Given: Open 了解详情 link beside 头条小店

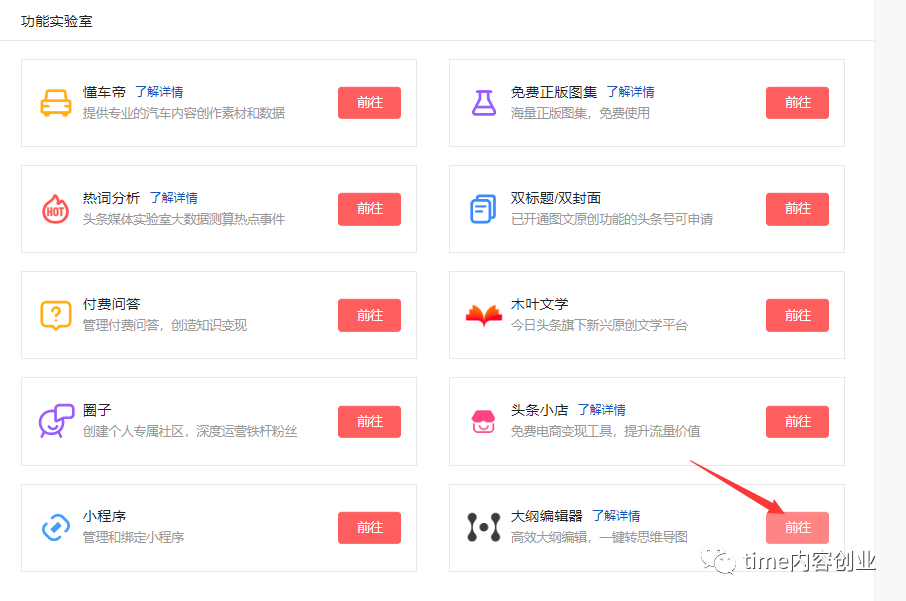Looking at the screenshot, I should [601, 410].
